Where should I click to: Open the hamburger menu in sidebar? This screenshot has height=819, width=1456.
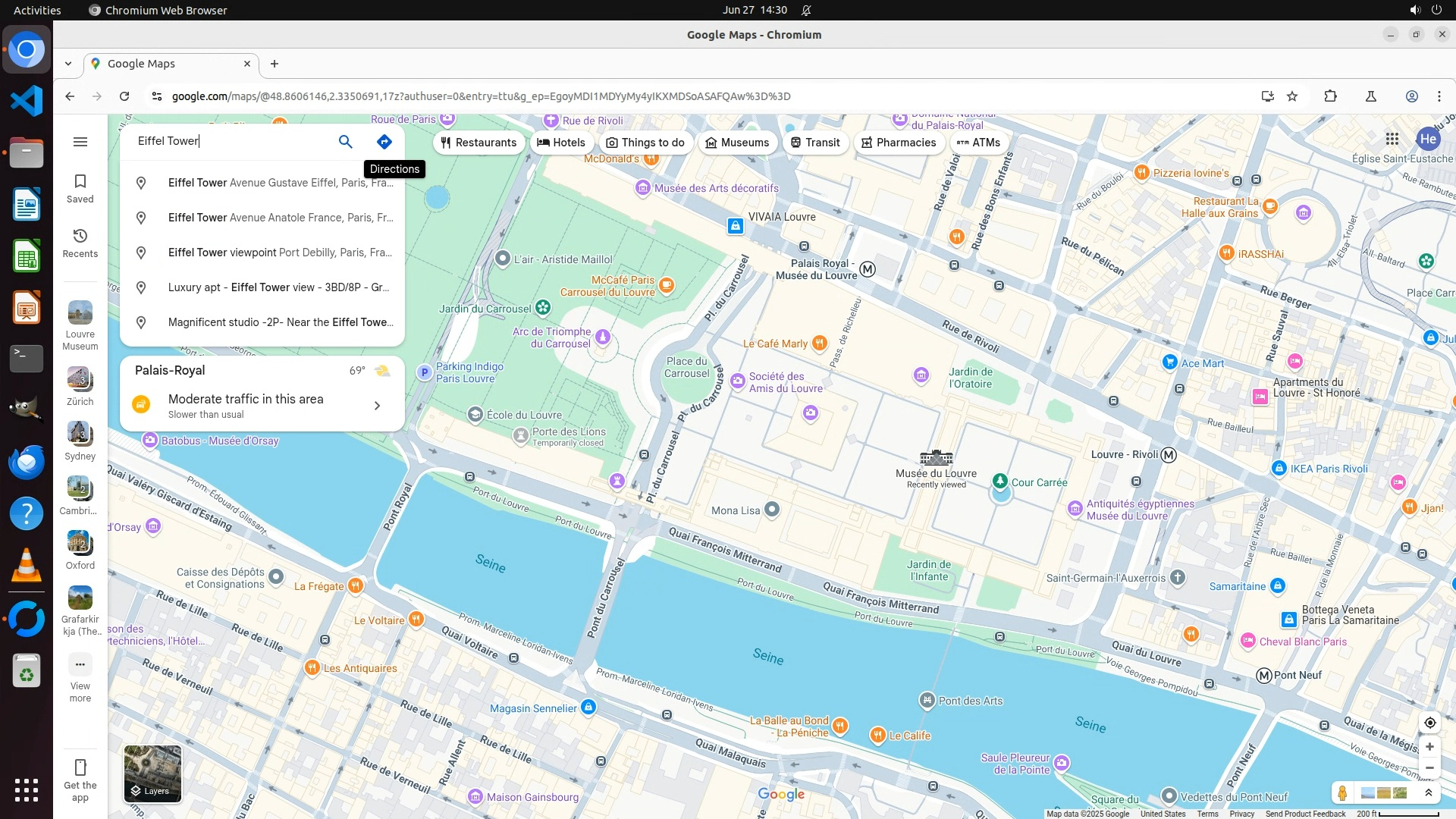pyautogui.click(x=80, y=142)
